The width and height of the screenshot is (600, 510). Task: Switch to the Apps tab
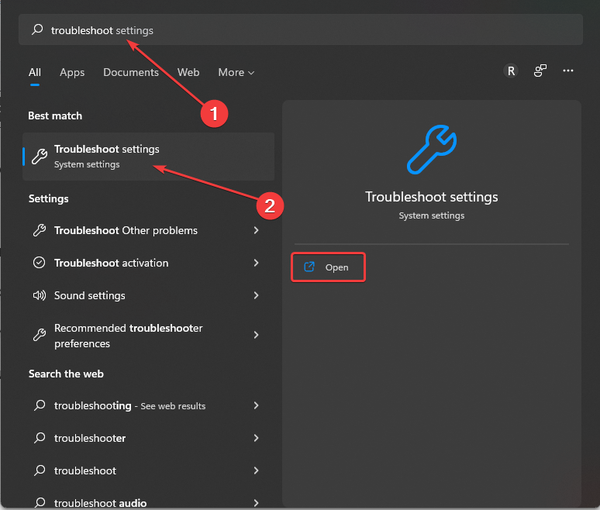click(x=72, y=72)
